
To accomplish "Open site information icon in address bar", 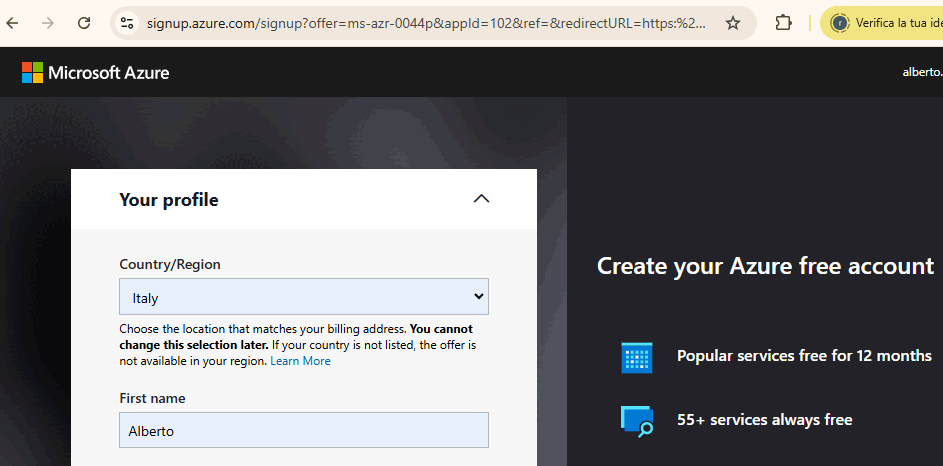I will 127,23.
